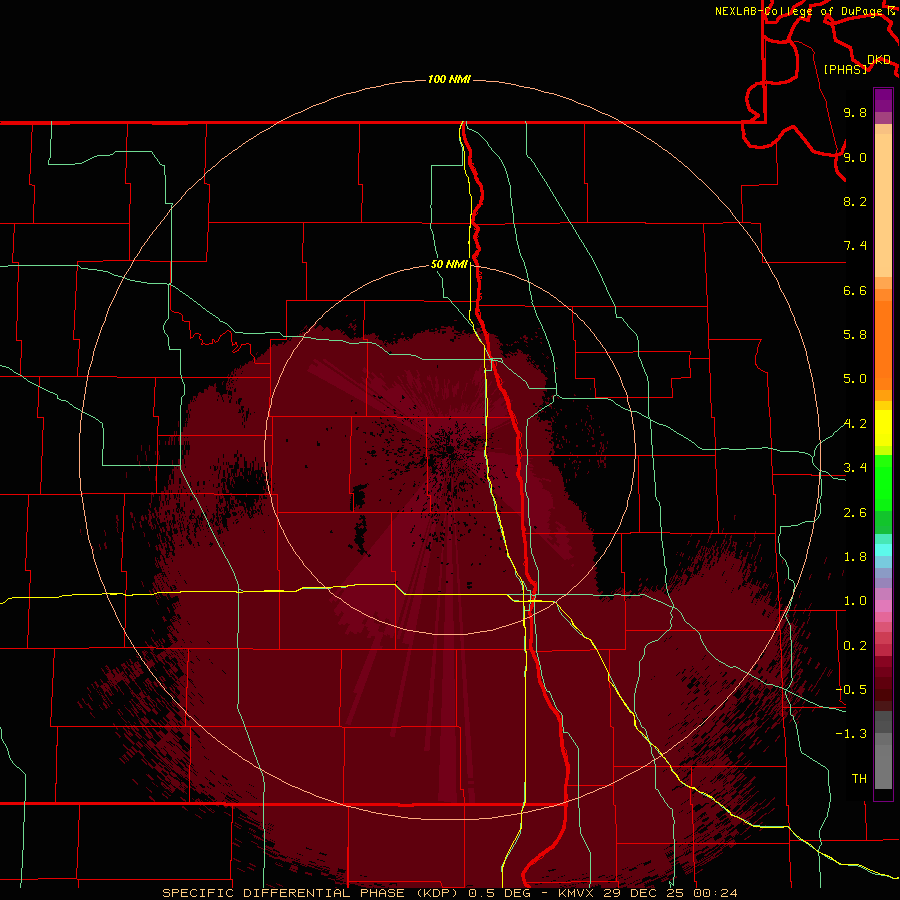Click the 6.6 value on the scale
The height and width of the screenshot is (900, 900).
855,290
